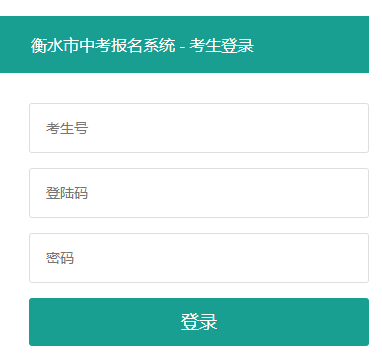Click the 登录 label on the login button
This screenshot has width=382, height=364.
(x=199, y=322)
